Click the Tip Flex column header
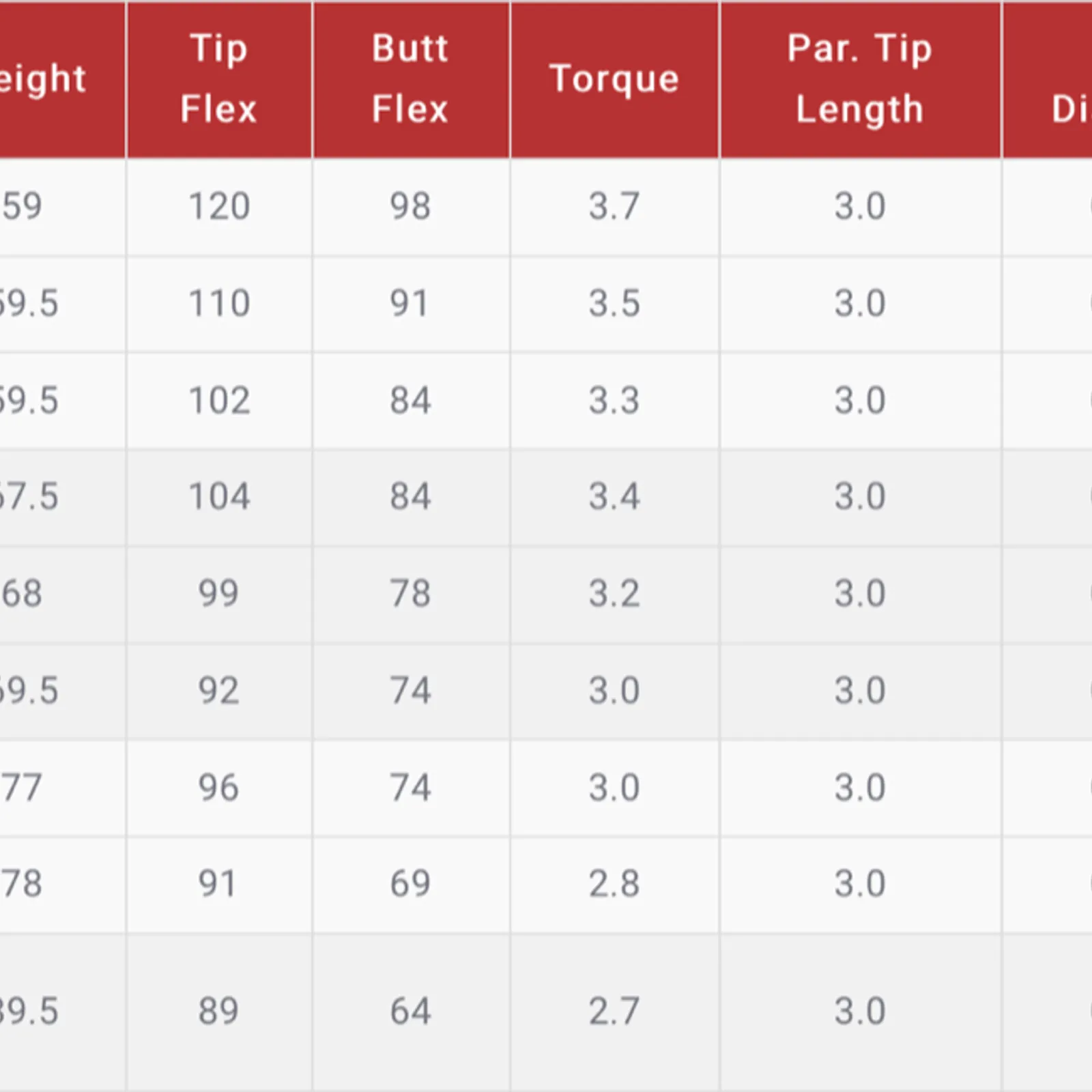Viewport: 1092px width, 1092px height. click(x=218, y=78)
